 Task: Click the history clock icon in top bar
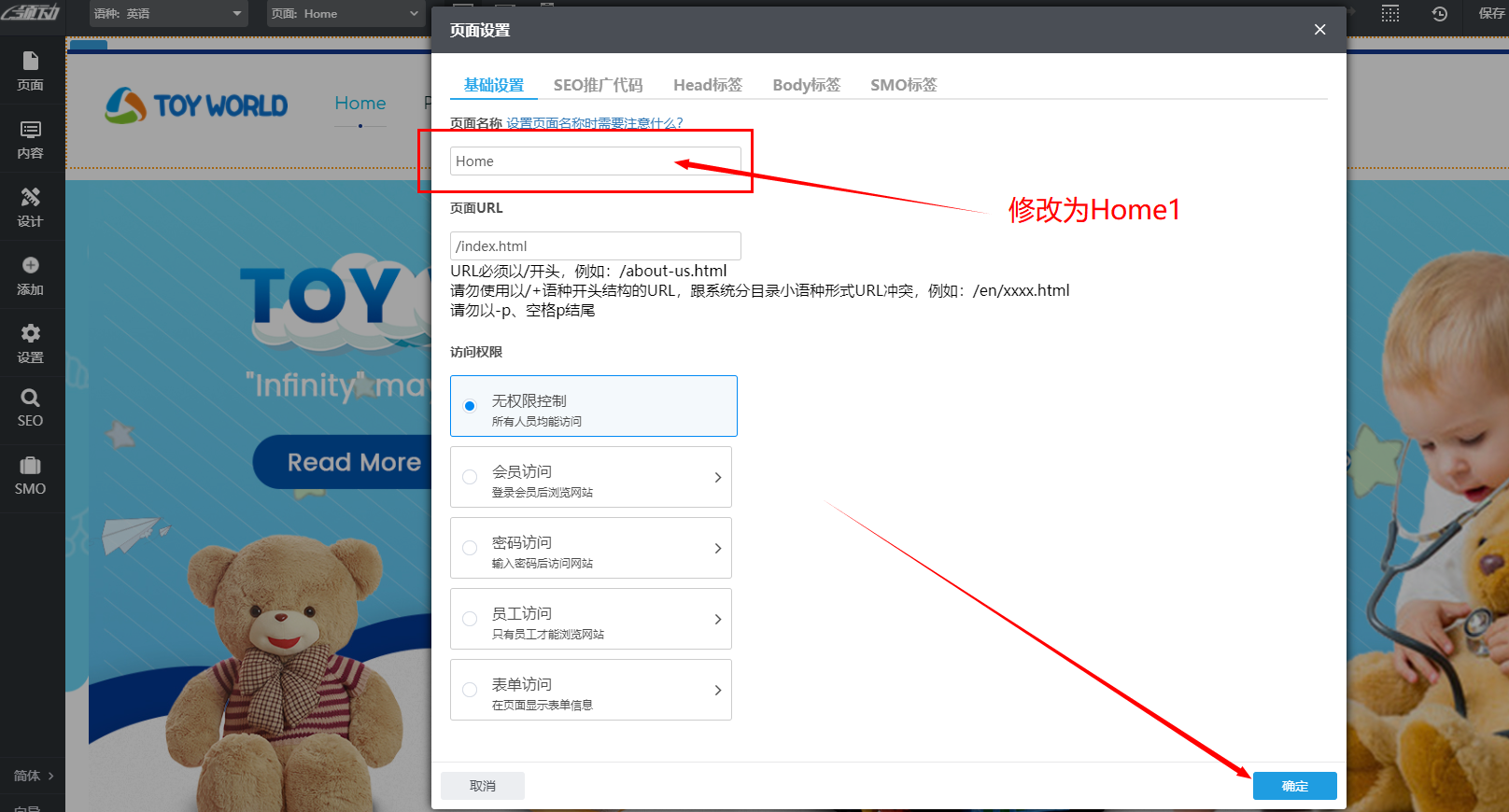click(x=1439, y=14)
